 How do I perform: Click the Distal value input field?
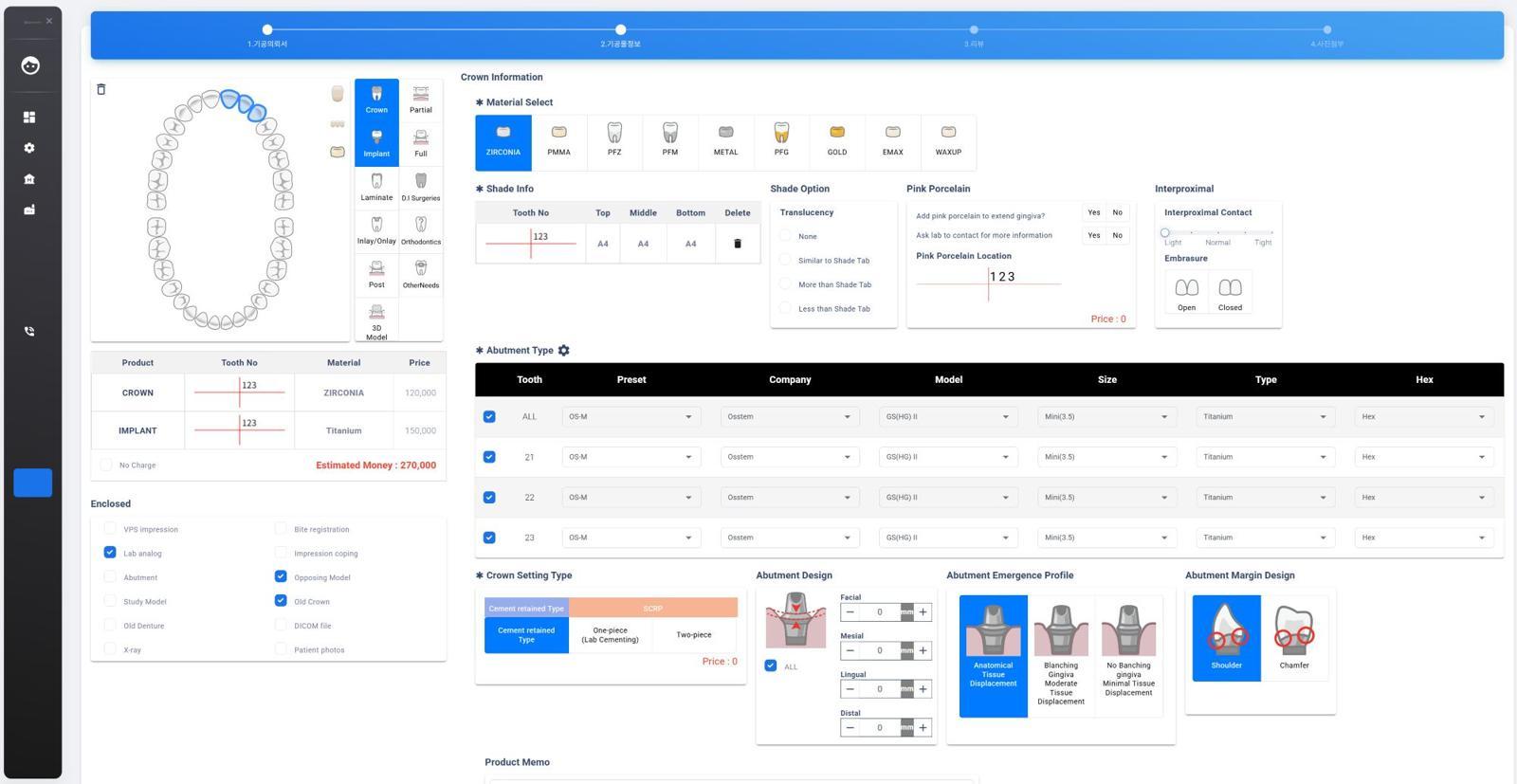tap(879, 728)
